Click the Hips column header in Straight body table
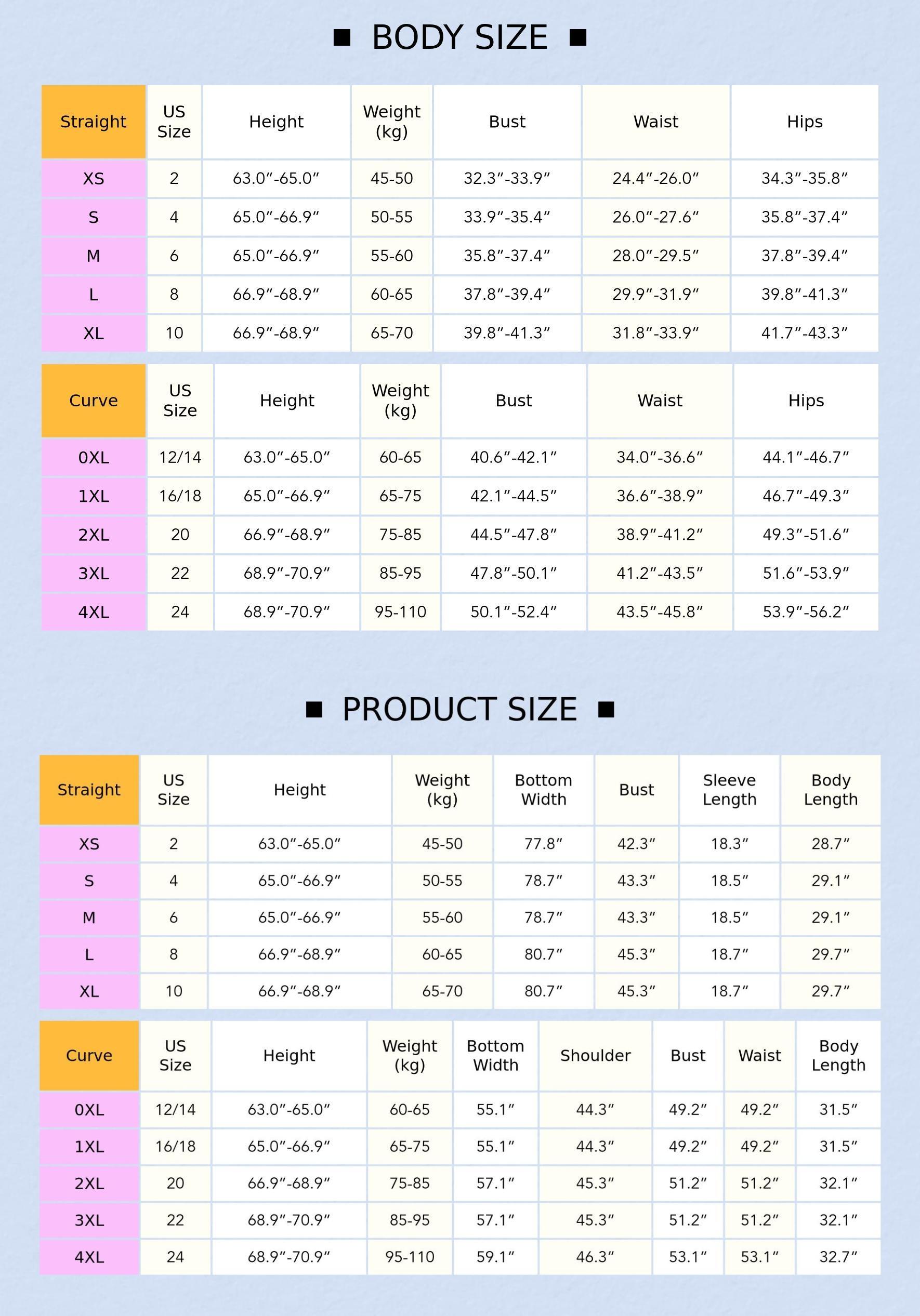The height and width of the screenshot is (1316, 920). point(805,122)
